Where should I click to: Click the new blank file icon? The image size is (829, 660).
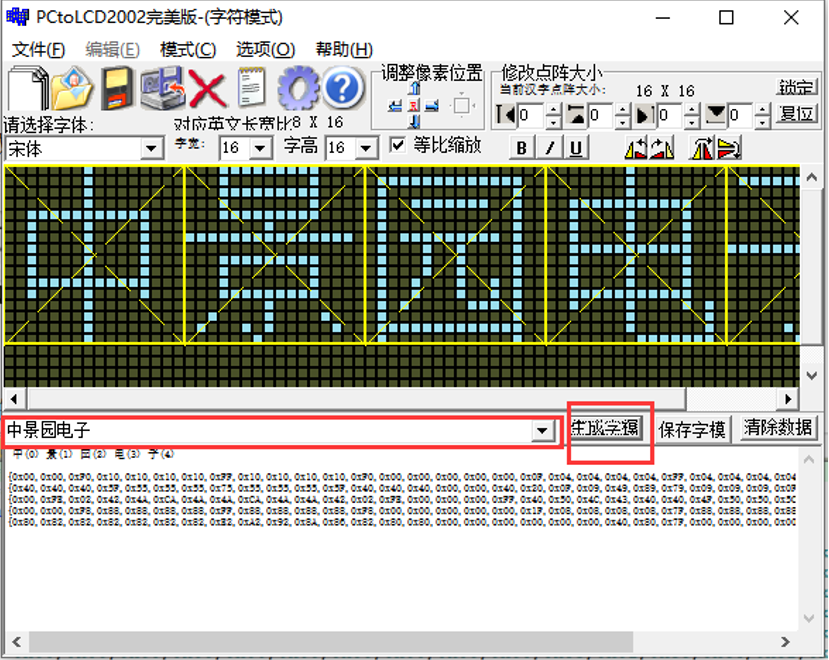(x=28, y=88)
